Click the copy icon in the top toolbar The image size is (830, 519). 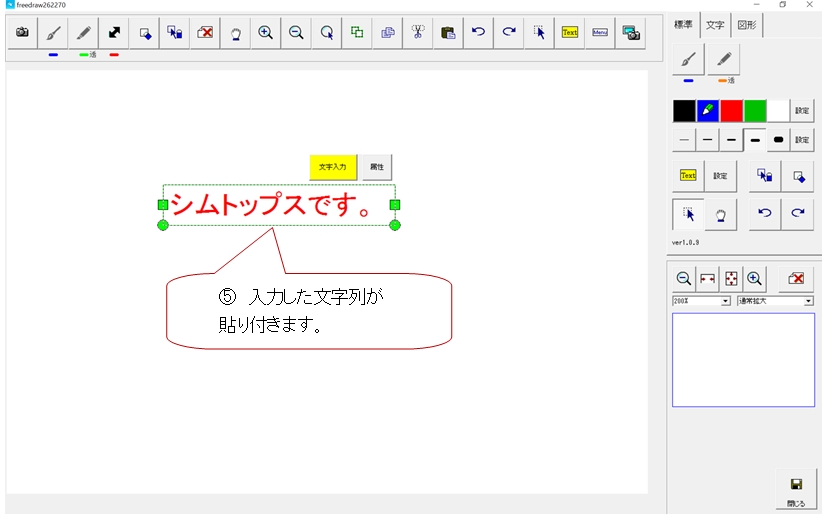point(387,33)
